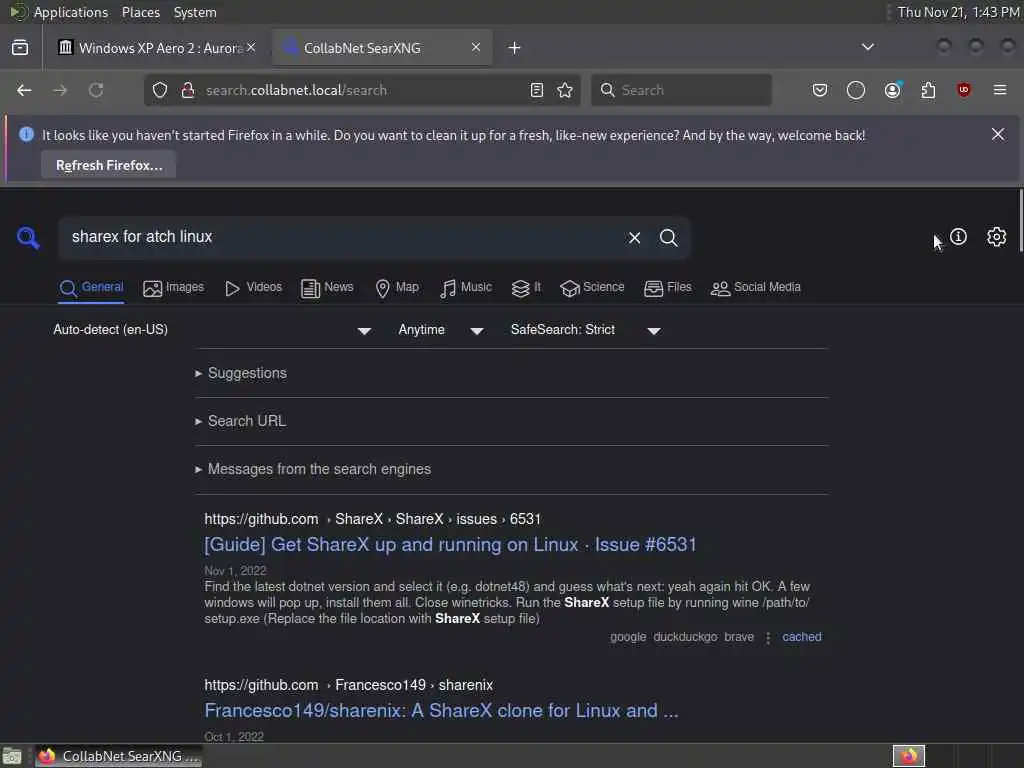
Task: Click the first result github.com URL
Action: (x=372, y=519)
